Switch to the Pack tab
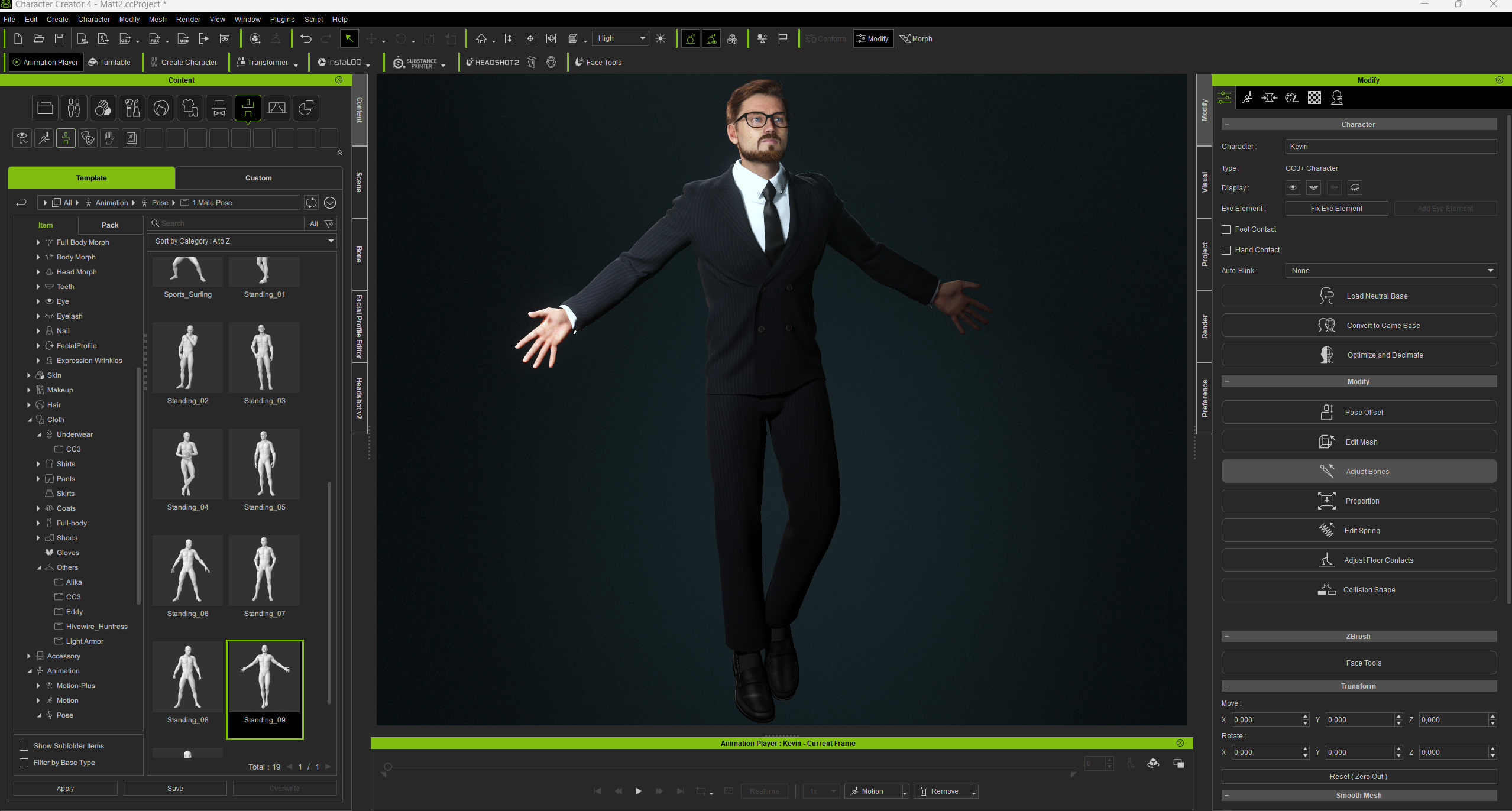The height and width of the screenshot is (811, 1512). [x=110, y=225]
